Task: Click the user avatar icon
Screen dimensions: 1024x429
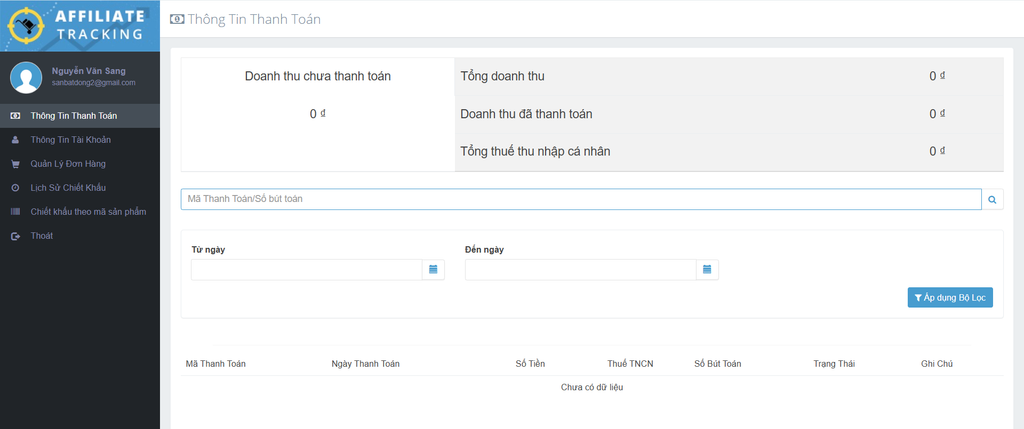Action: [x=25, y=77]
